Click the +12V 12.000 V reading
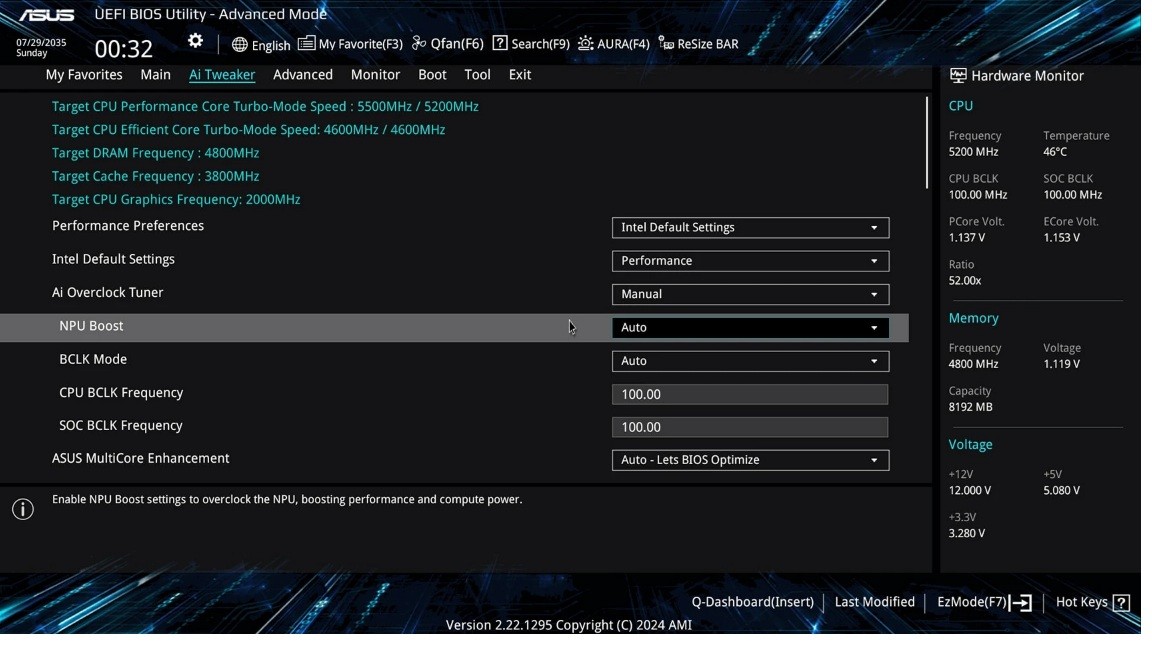Viewport: 1152px width, 648px height. (x=970, y=491)
